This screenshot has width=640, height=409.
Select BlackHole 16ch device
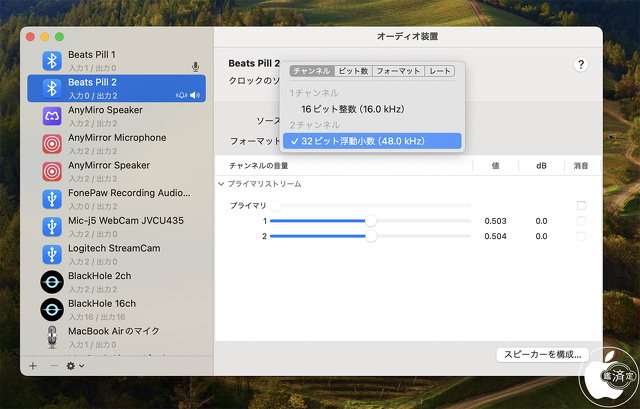(x=117, y=310)
